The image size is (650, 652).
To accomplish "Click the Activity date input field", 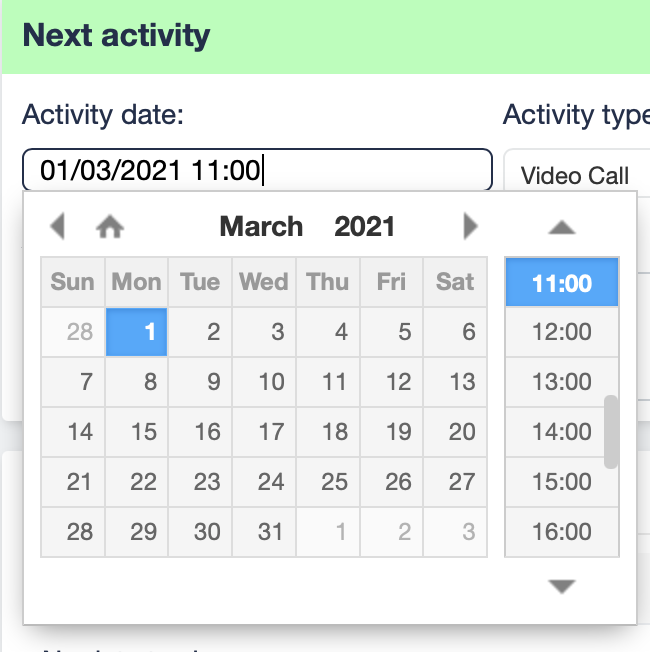I will tap(257, 171).
